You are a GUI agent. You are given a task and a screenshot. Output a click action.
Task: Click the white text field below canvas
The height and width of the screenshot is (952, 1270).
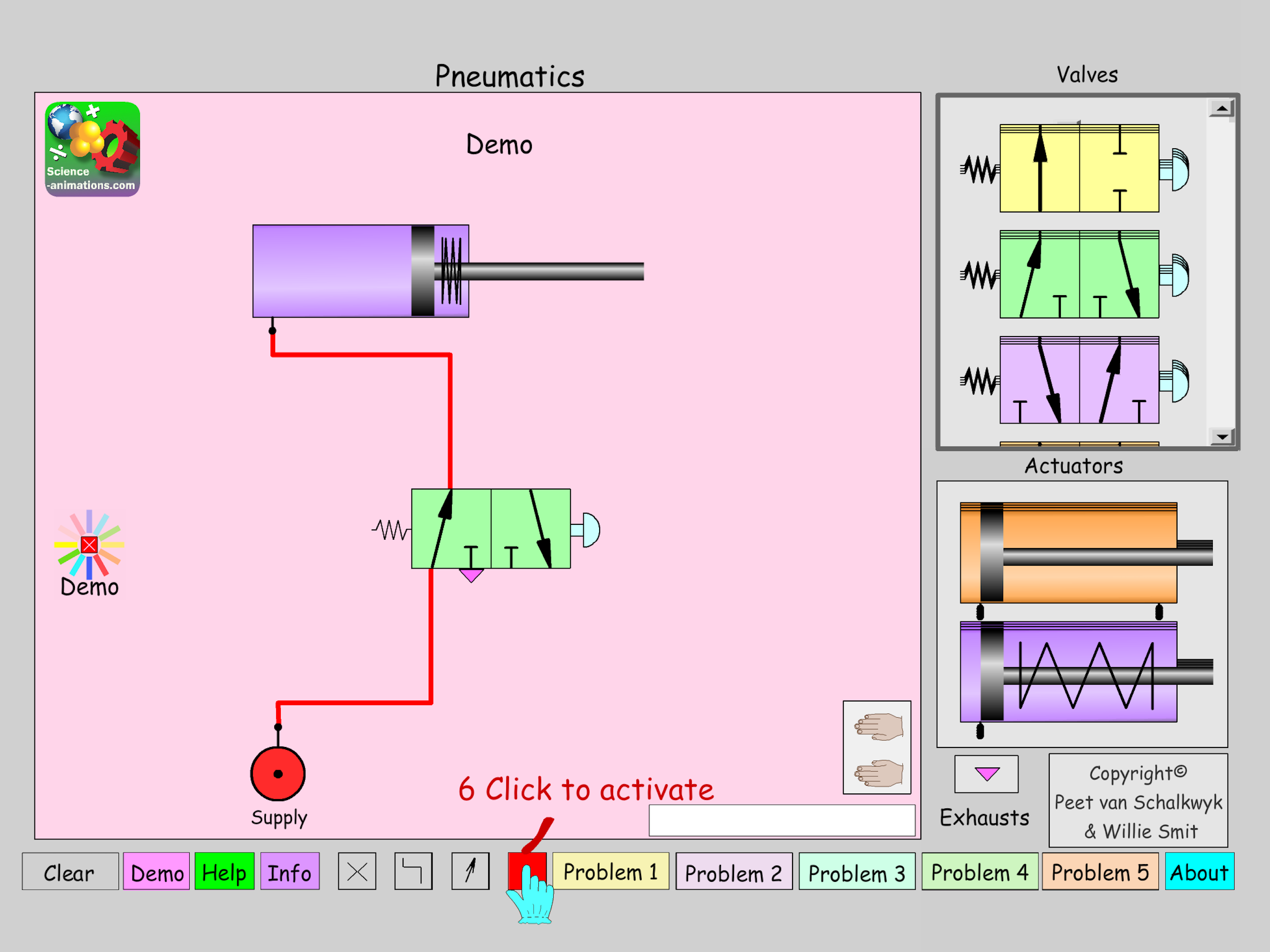(781, 820)
